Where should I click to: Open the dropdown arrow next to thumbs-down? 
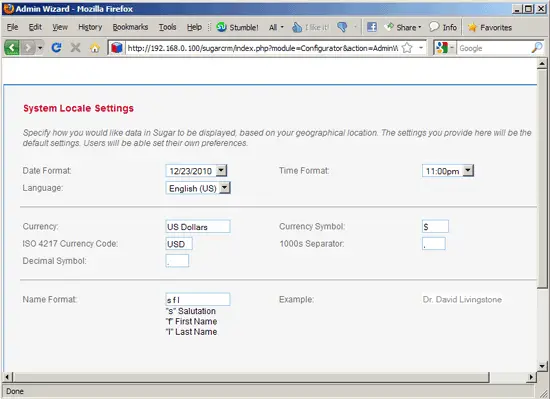pos(355,27)
